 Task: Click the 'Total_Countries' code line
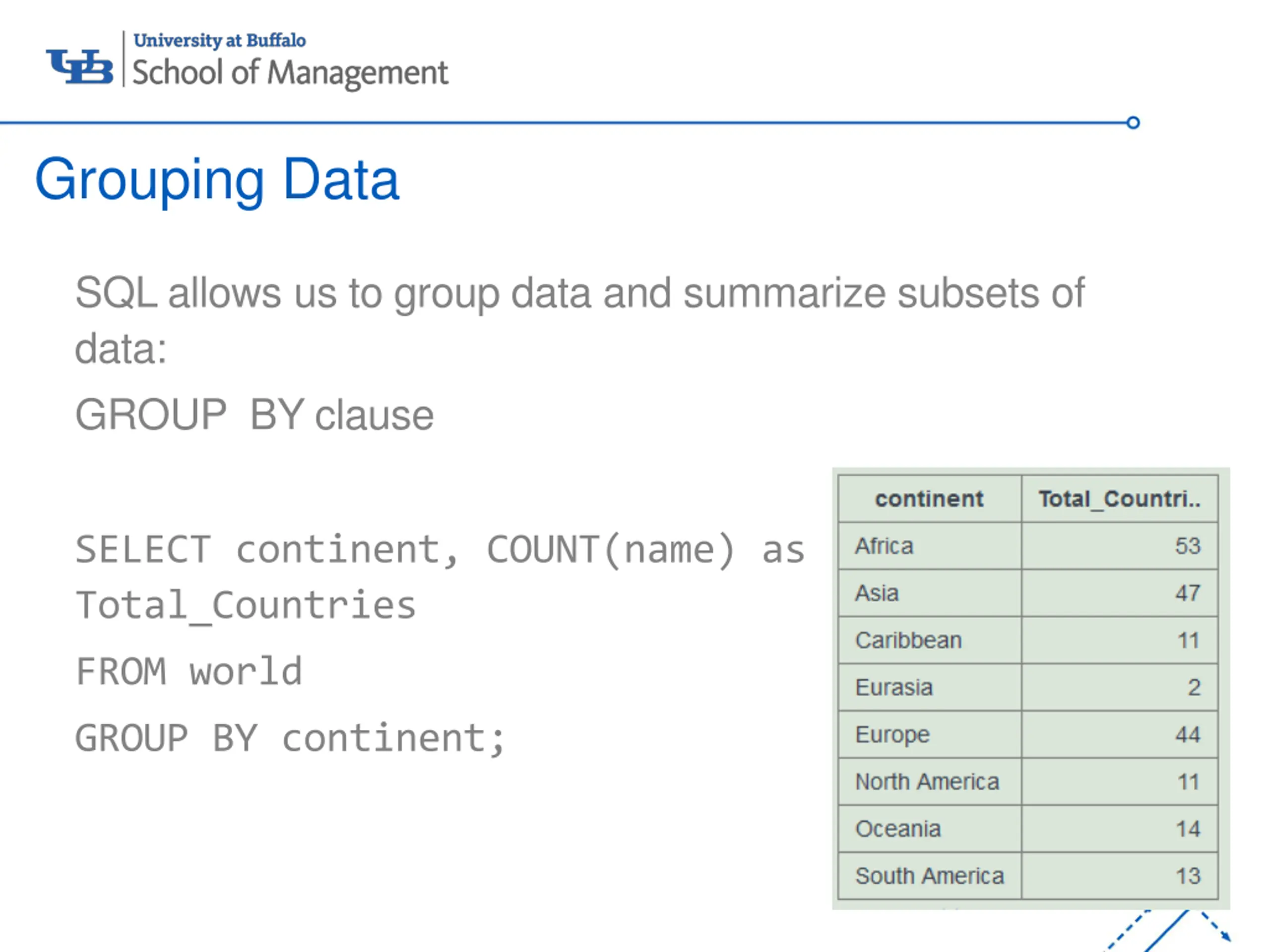click(x=246, y=605)
